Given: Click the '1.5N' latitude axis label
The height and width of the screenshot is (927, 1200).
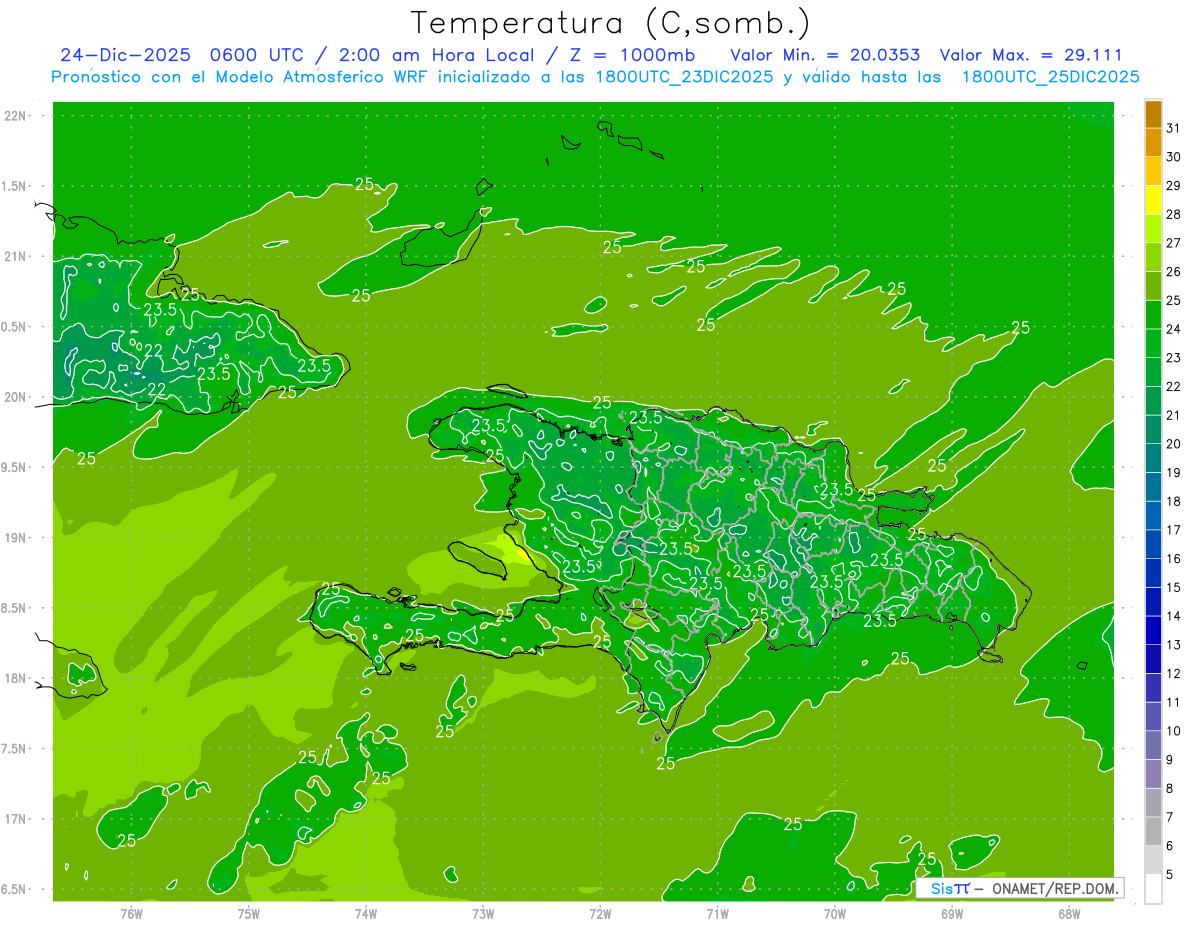Looking at the screenshot, I should point(15,186).
